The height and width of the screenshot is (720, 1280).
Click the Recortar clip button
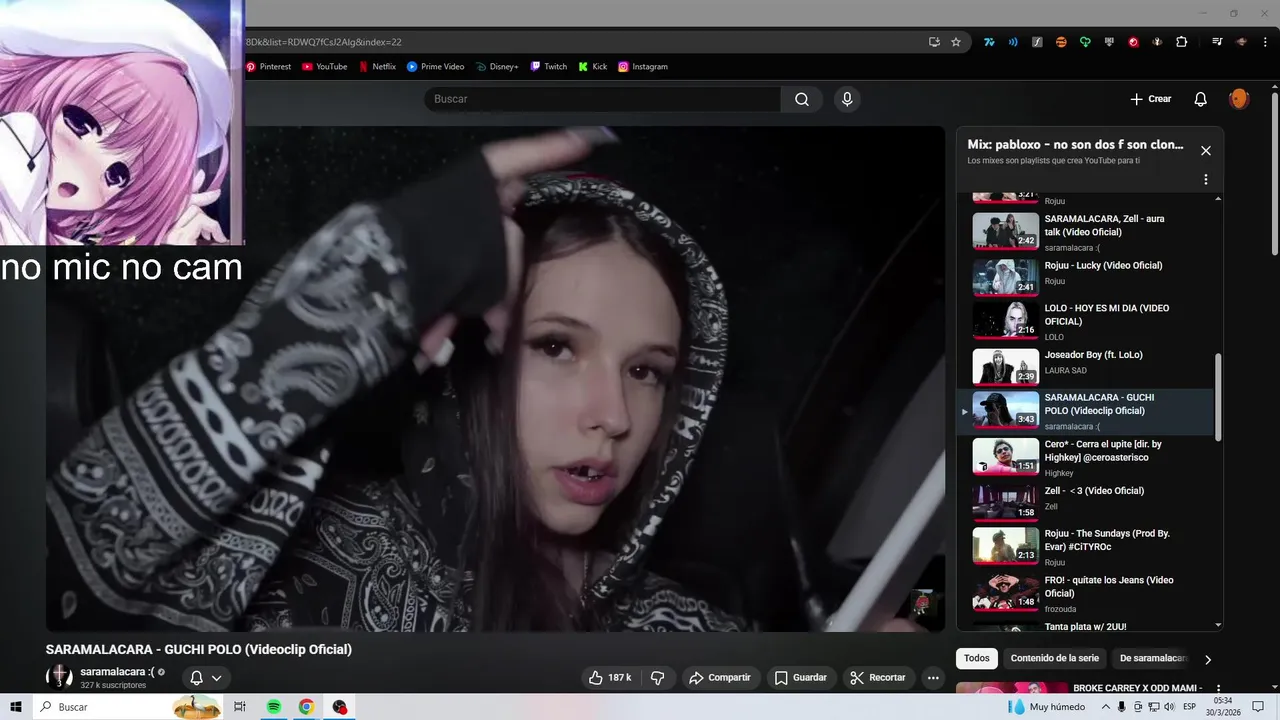(x=878, y=678)
